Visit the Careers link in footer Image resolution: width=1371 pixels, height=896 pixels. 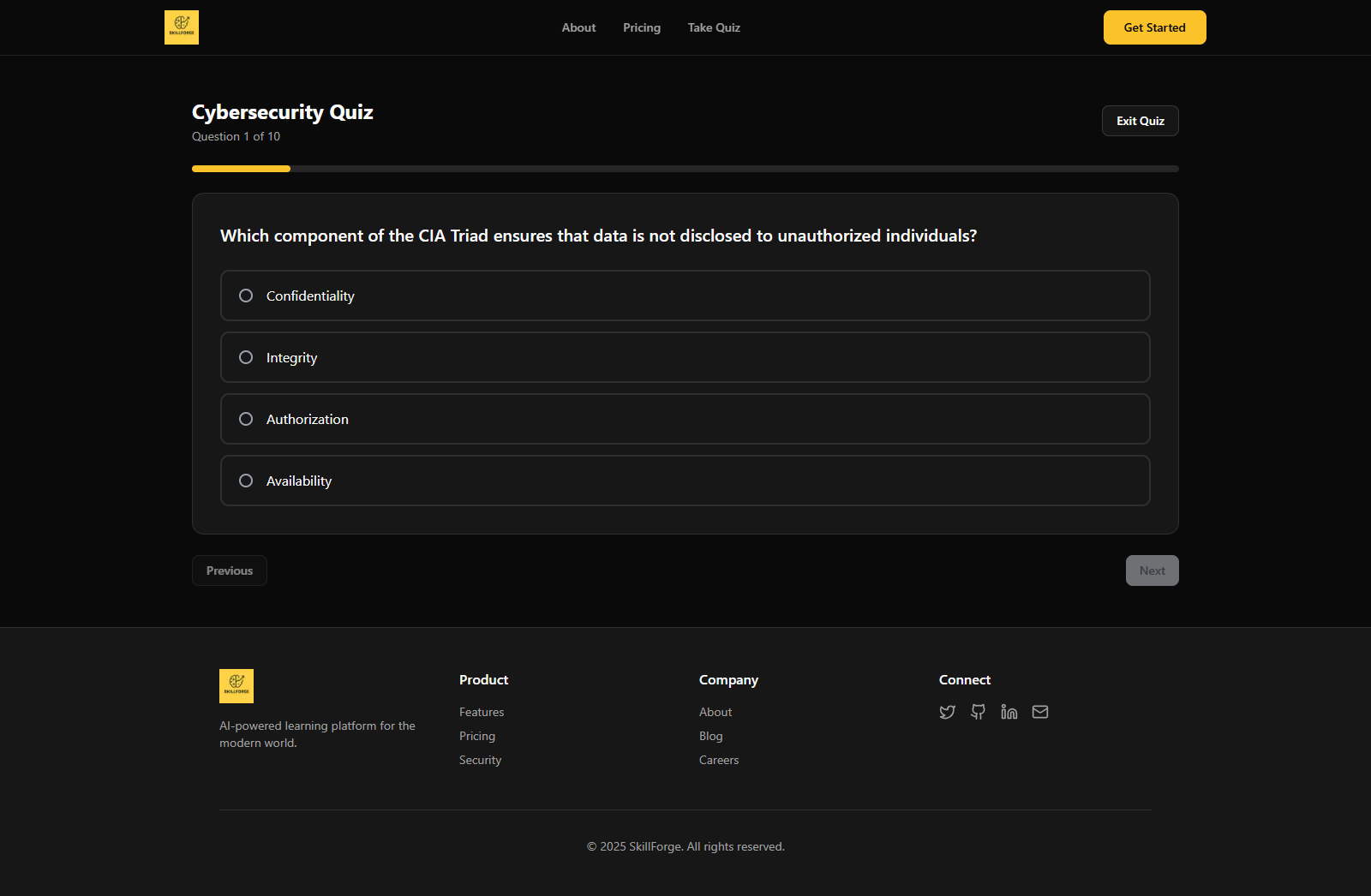pyautogui.click(x=718, y=760)
